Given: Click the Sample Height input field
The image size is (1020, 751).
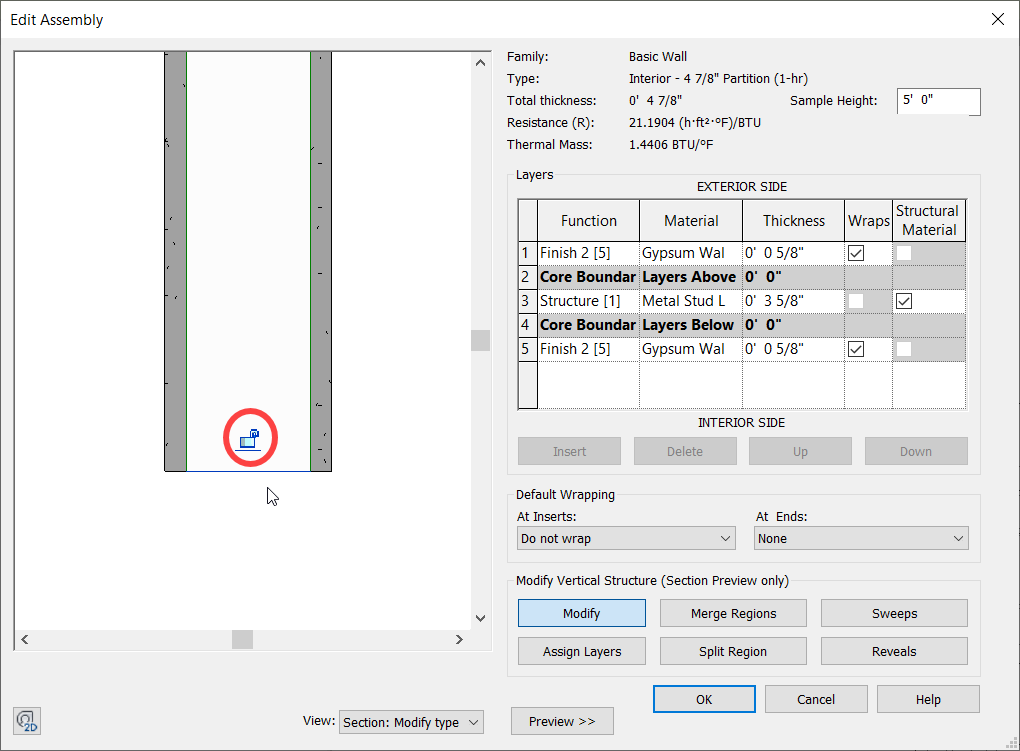Looking at the screenshot, I should pos(938,101).
